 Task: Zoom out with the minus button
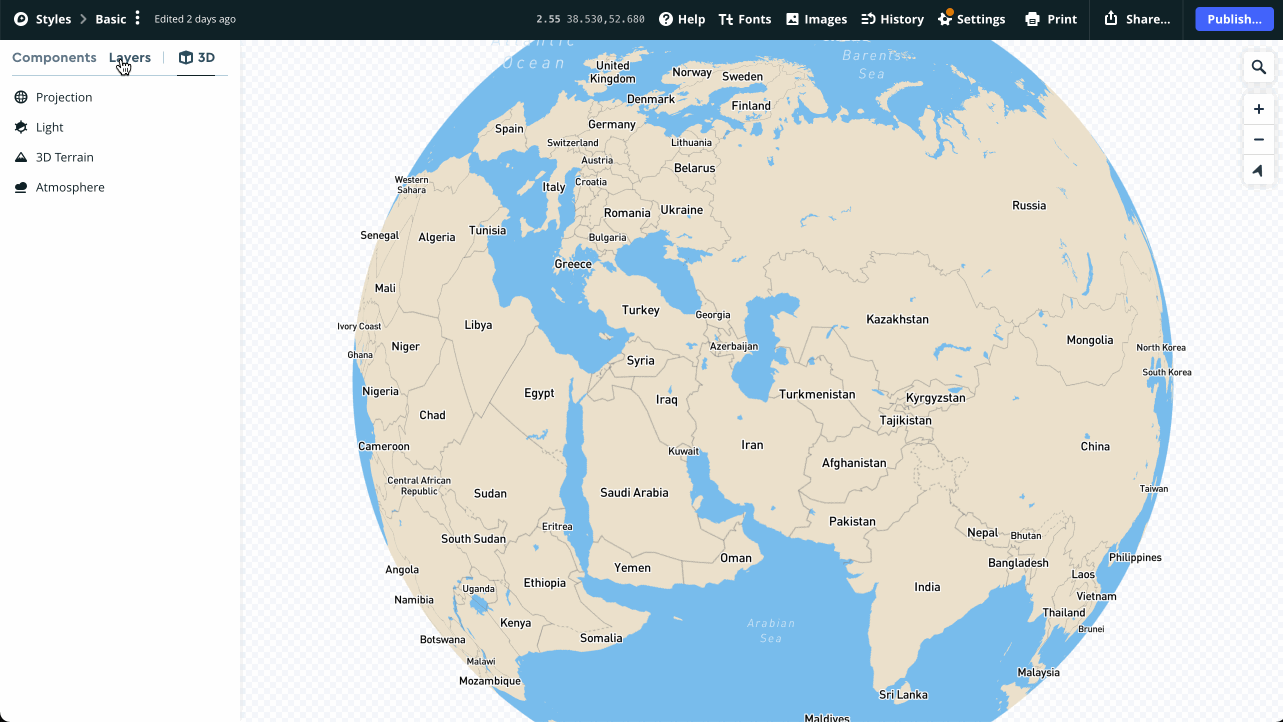[1259, 140]
